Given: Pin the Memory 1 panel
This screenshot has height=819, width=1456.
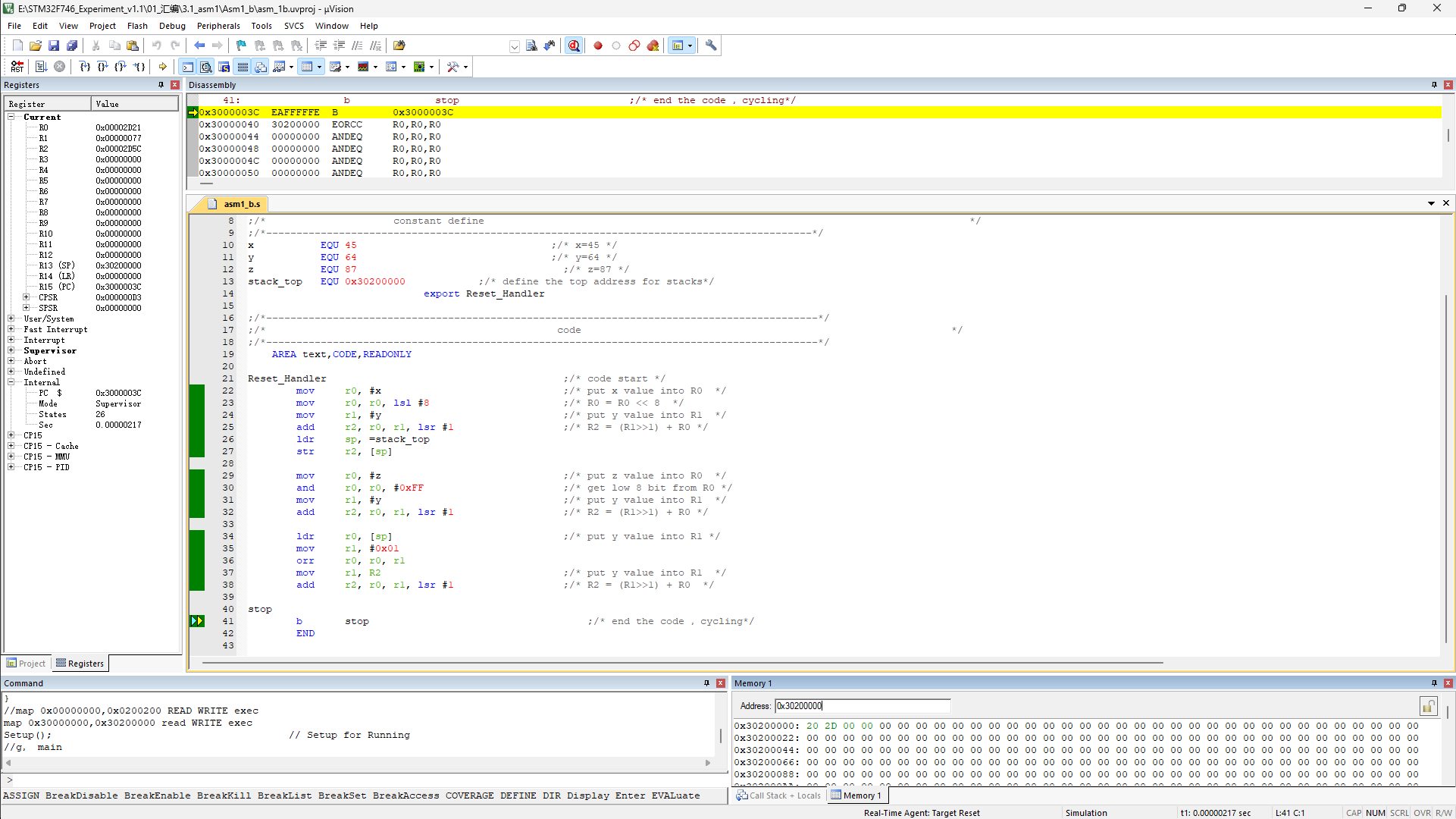Looking at the screenshot, I should pyautogui.click(x=1434, y=683).
